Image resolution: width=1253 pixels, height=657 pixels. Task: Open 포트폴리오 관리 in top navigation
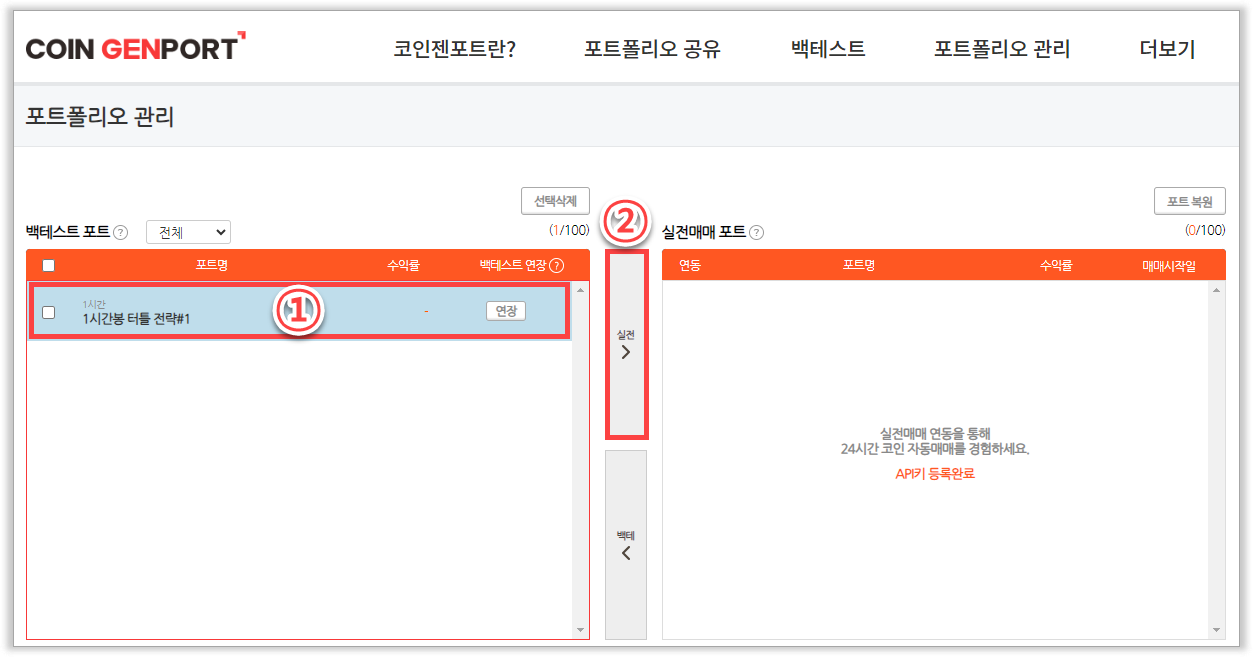[1002, 50]
